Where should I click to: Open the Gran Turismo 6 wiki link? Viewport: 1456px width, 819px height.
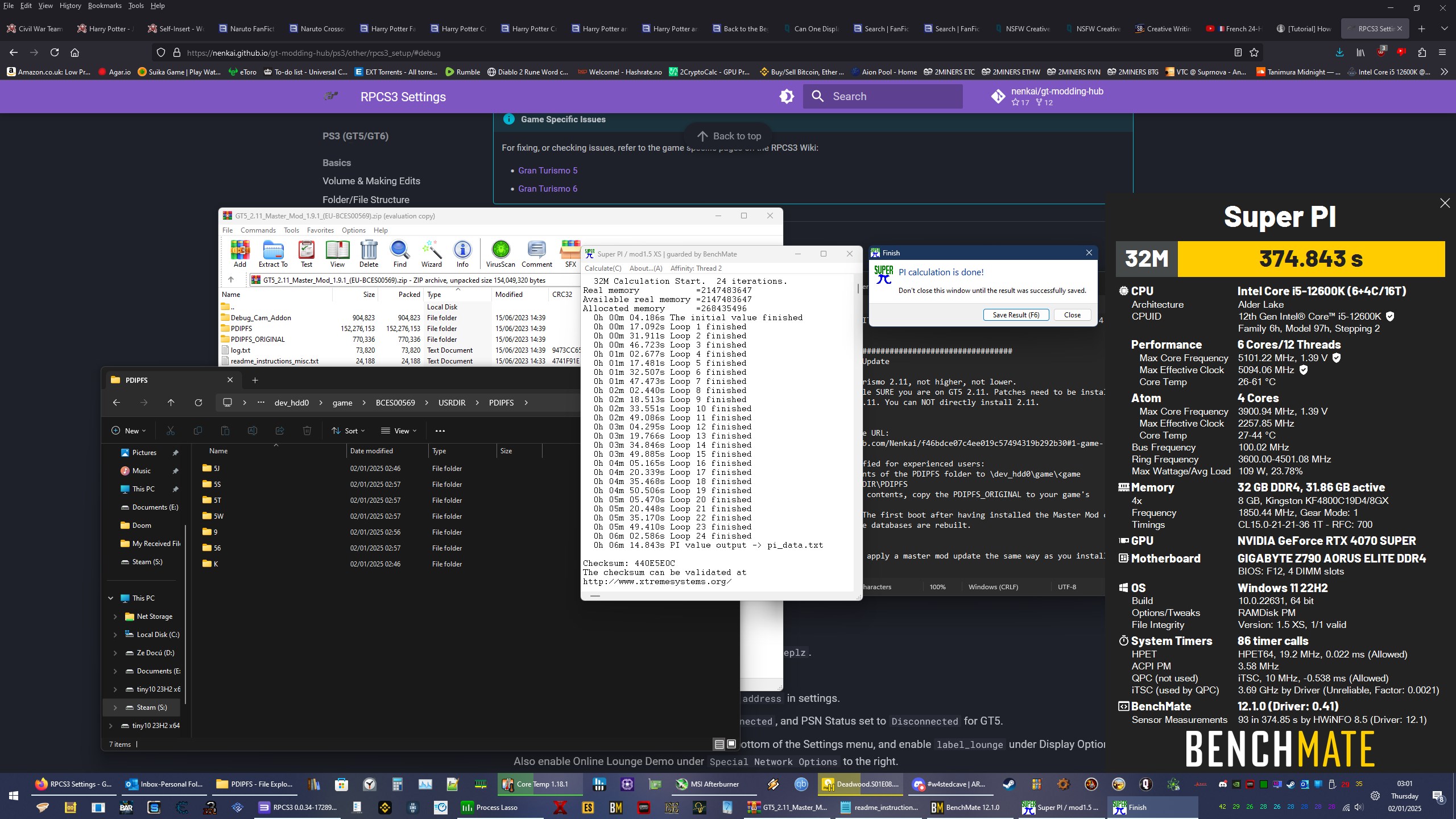coord(548,189)
